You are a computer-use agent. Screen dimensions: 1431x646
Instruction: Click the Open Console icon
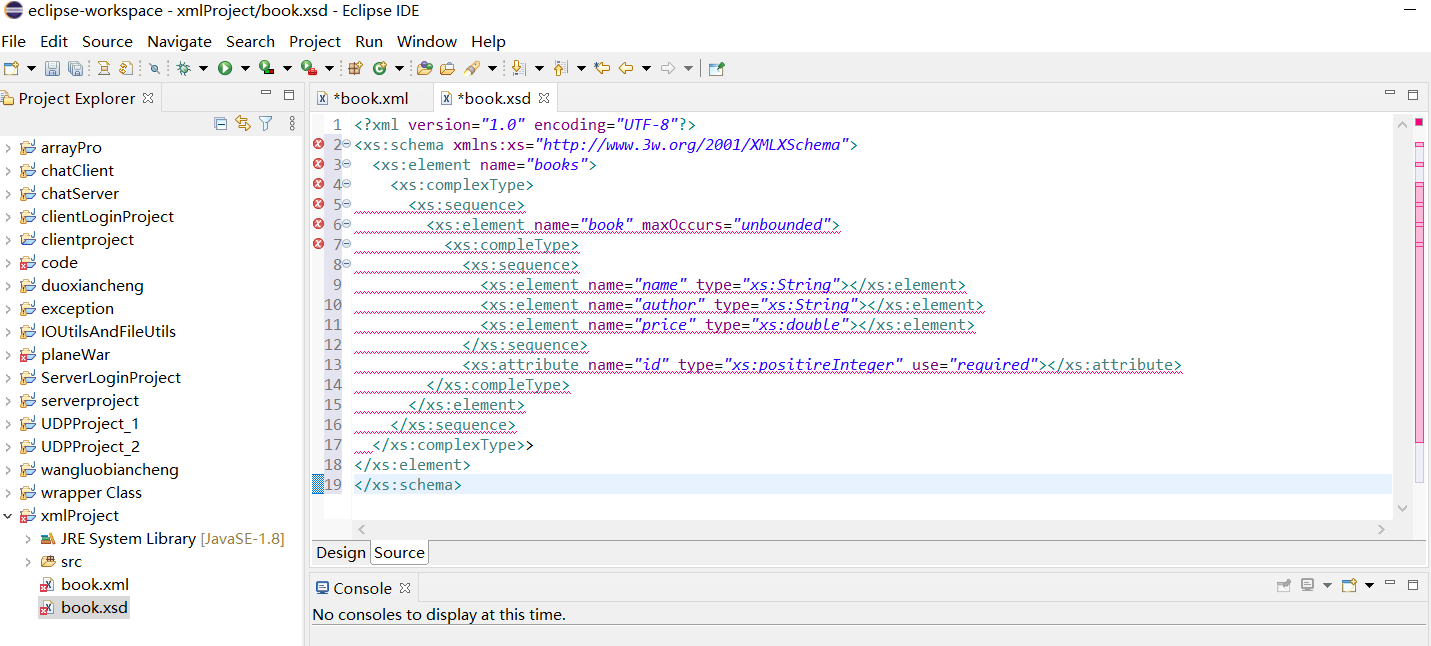coord(1349,586)
